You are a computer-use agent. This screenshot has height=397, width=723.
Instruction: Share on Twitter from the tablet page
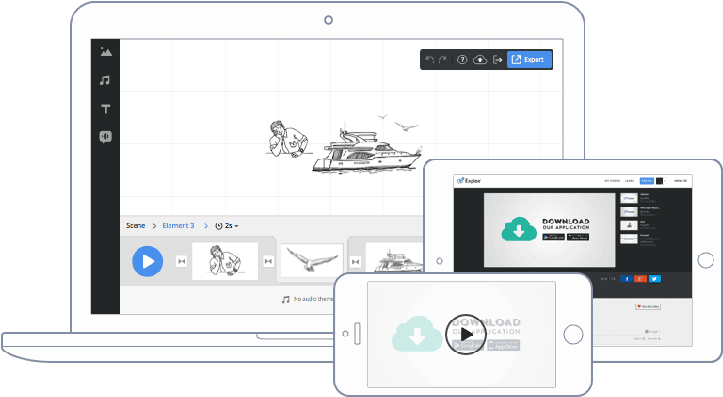[655, 278]
